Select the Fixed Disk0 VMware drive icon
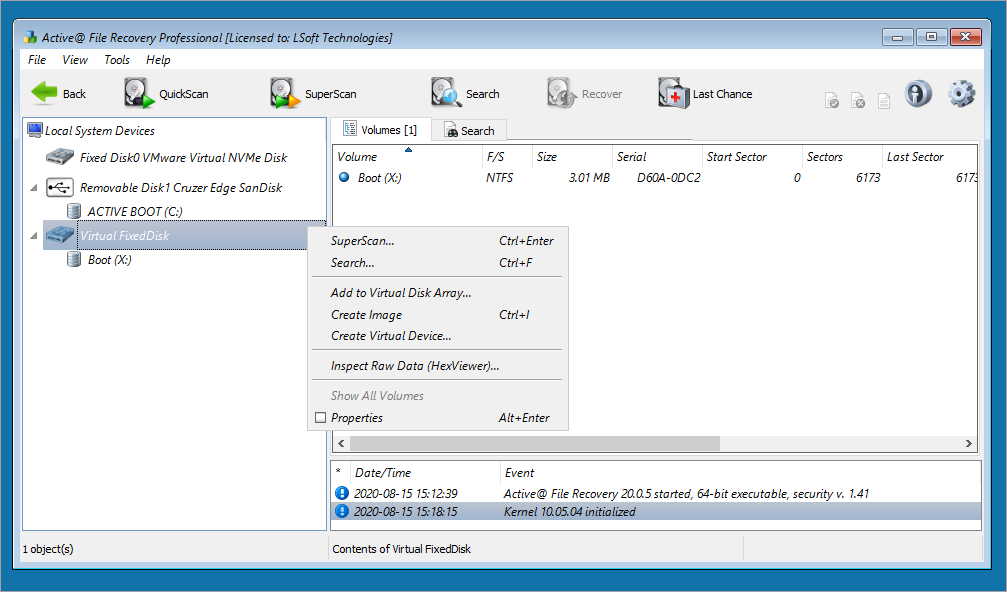1007x592 pixels. tap(60, 157)
